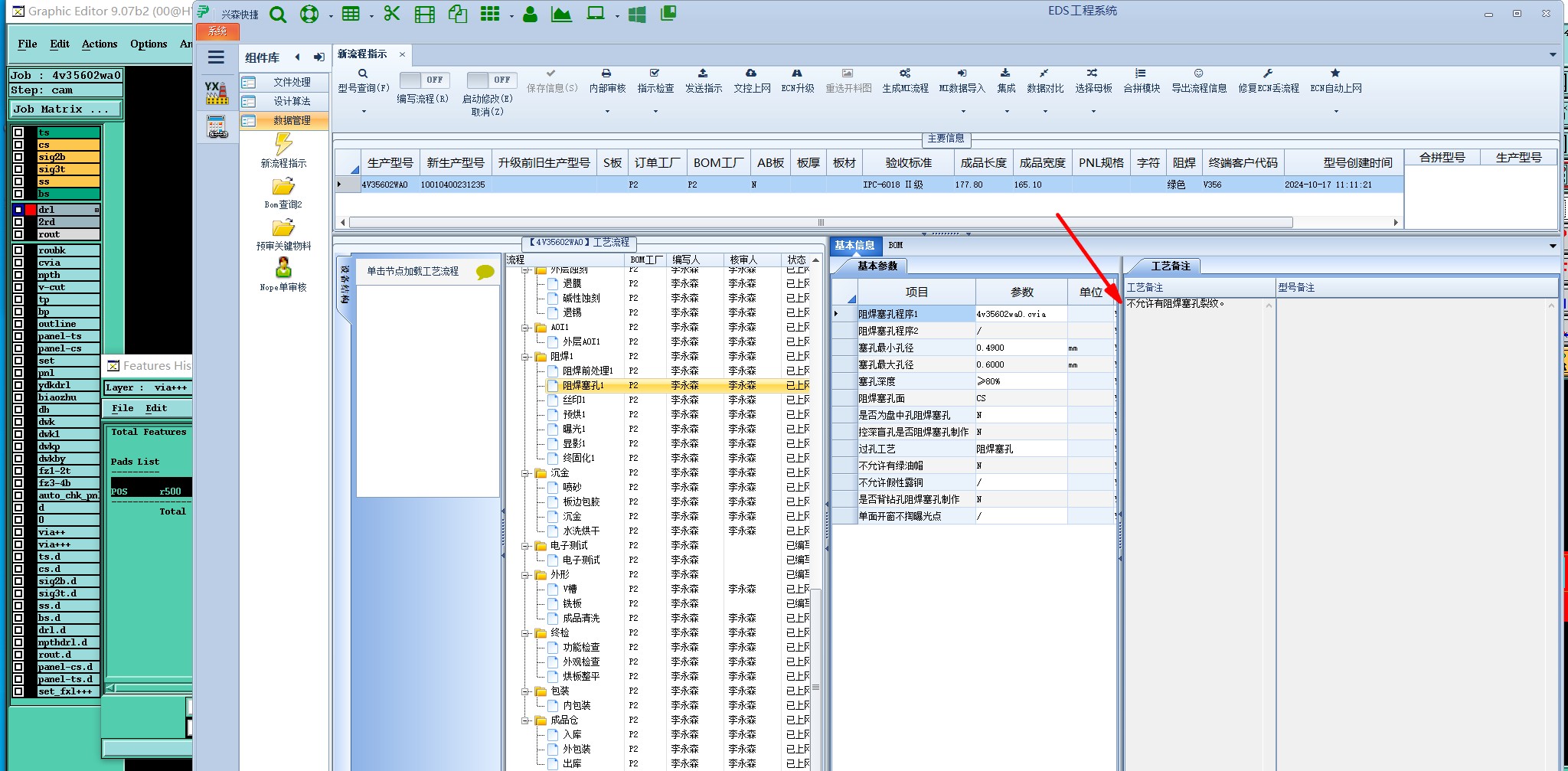Select the 基本信息 tab
Viewport: 1568px width, 771px height.
854,246
